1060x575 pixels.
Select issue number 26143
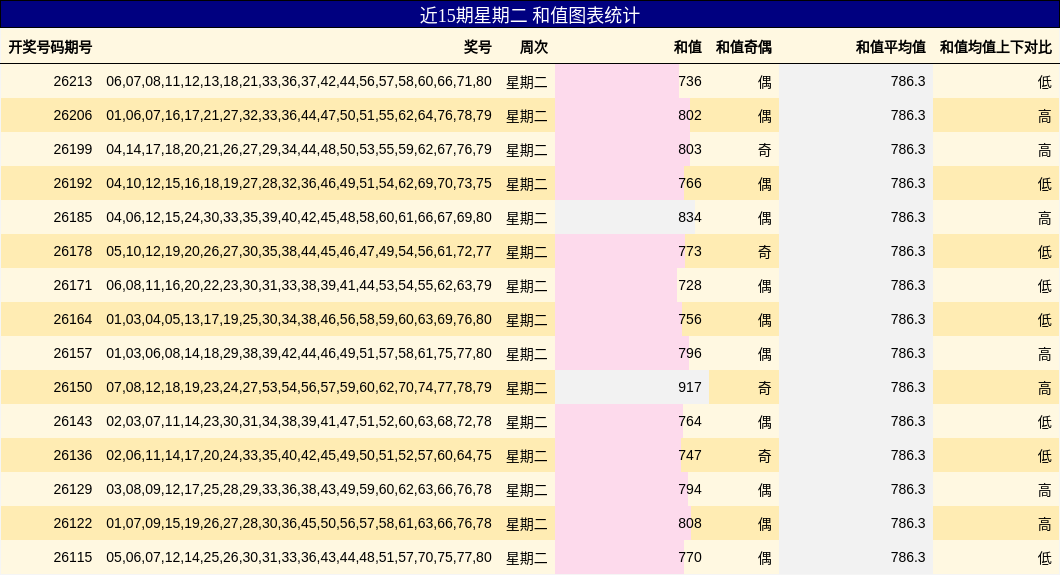pyautogui.click(x=73, y=422)
